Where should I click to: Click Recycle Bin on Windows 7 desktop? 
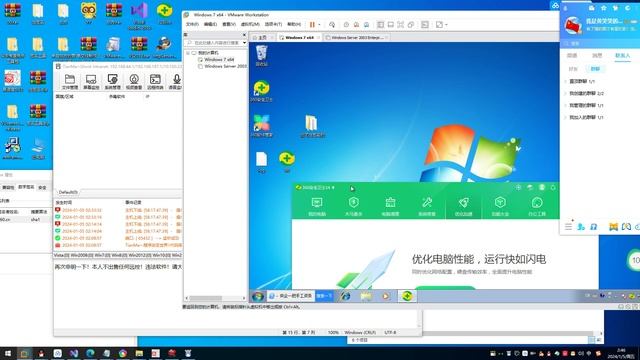pos(262,56)
